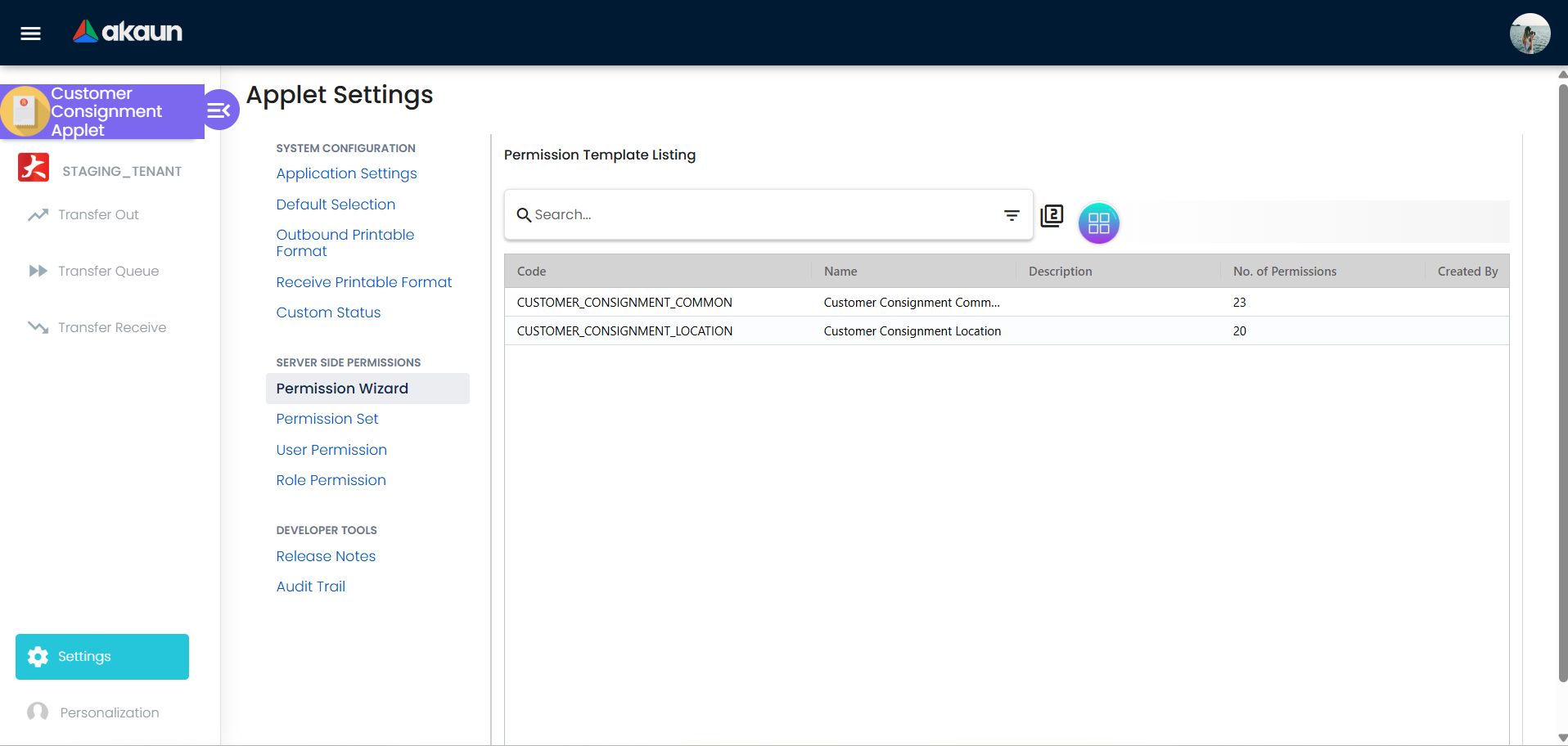Click the Customer Consignment Applet icon

coord(25,111)
